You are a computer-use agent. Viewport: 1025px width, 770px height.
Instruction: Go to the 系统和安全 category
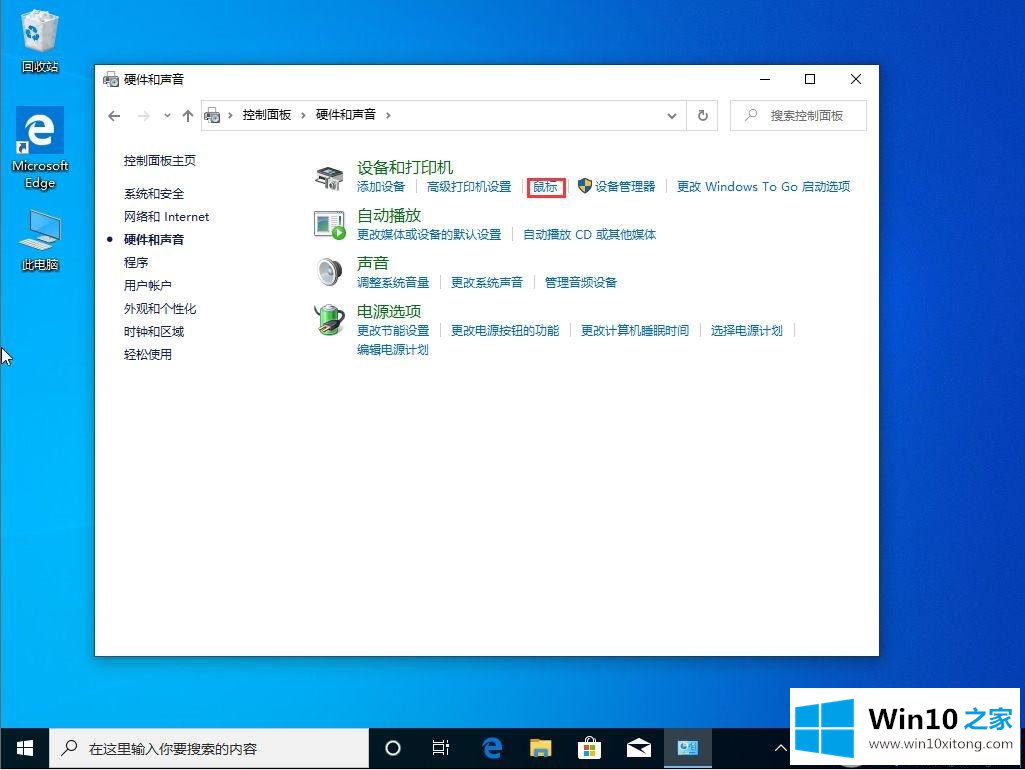click(x=154, y=194)
